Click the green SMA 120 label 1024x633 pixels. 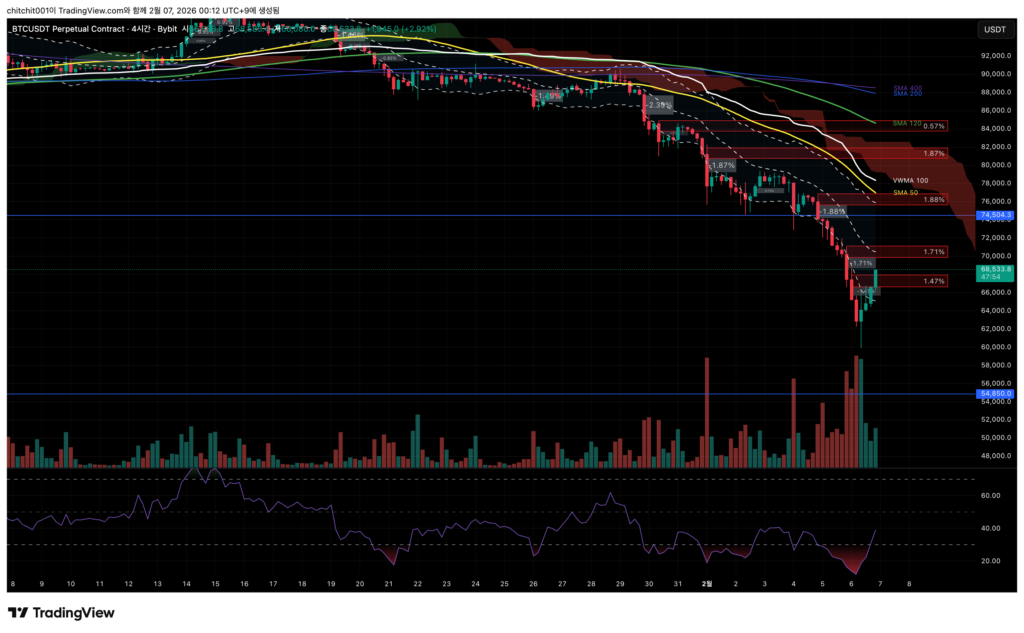(906, 123)
